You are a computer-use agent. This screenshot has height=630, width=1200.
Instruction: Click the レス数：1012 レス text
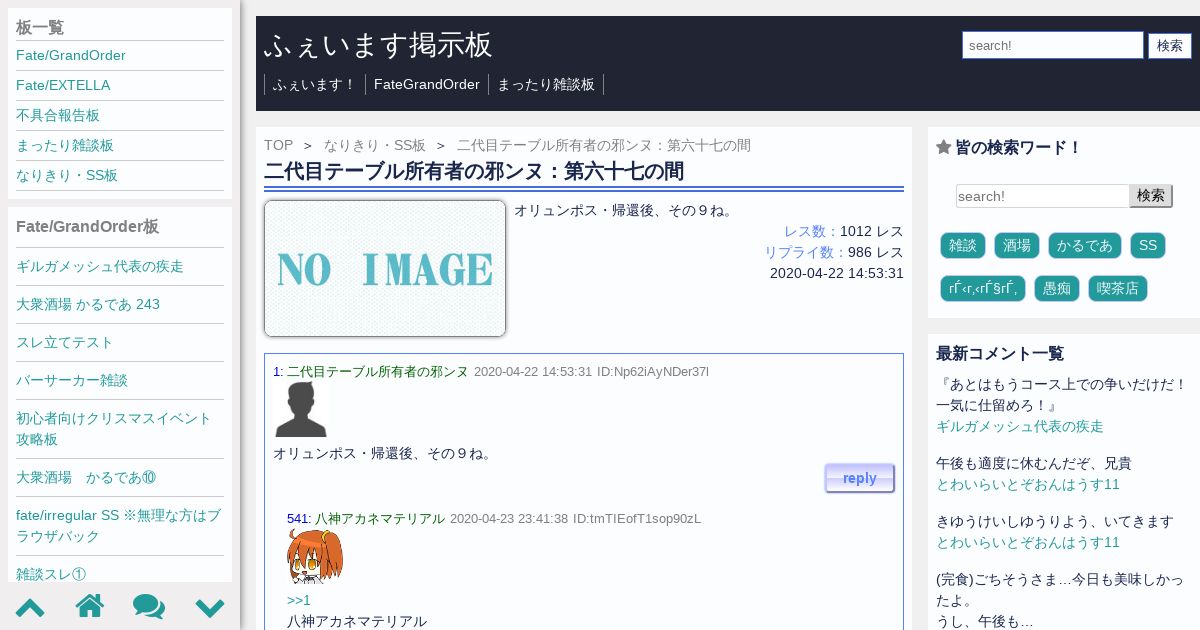844,231
